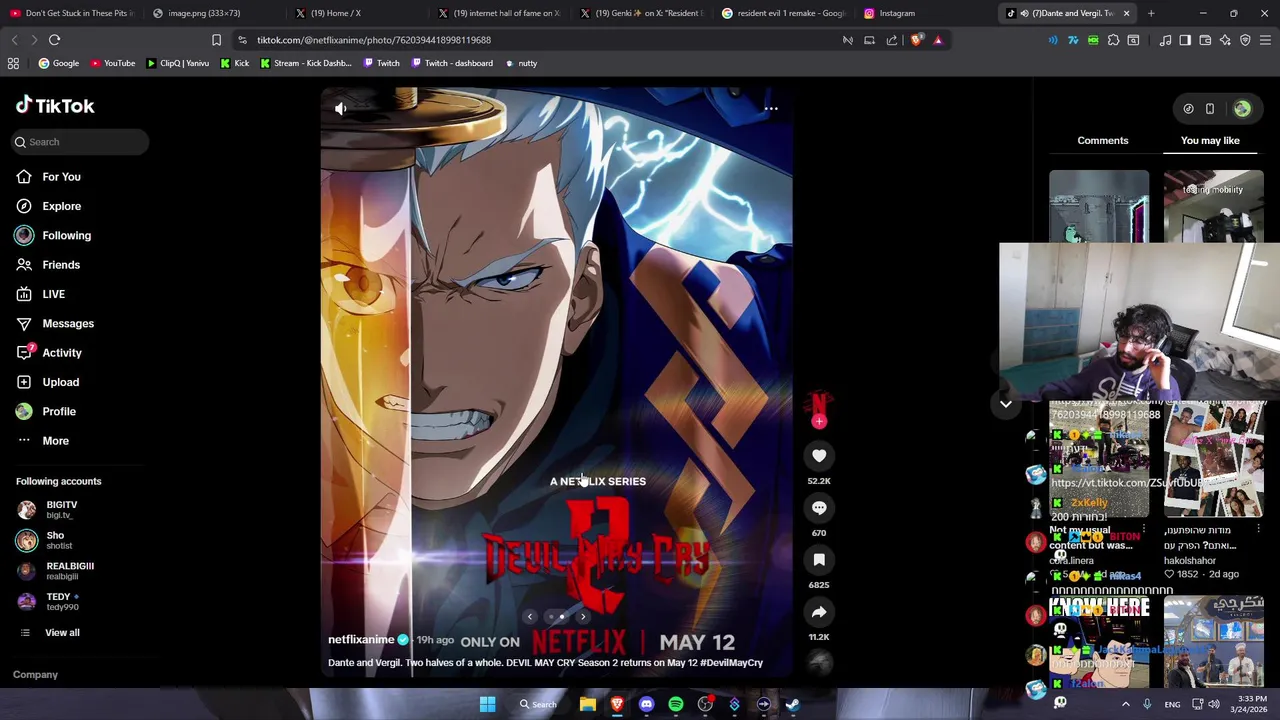The width and height of the screenshot is (1280, 720).
Task: Open a new browser tab
Action: click(x=1151, y=13)
